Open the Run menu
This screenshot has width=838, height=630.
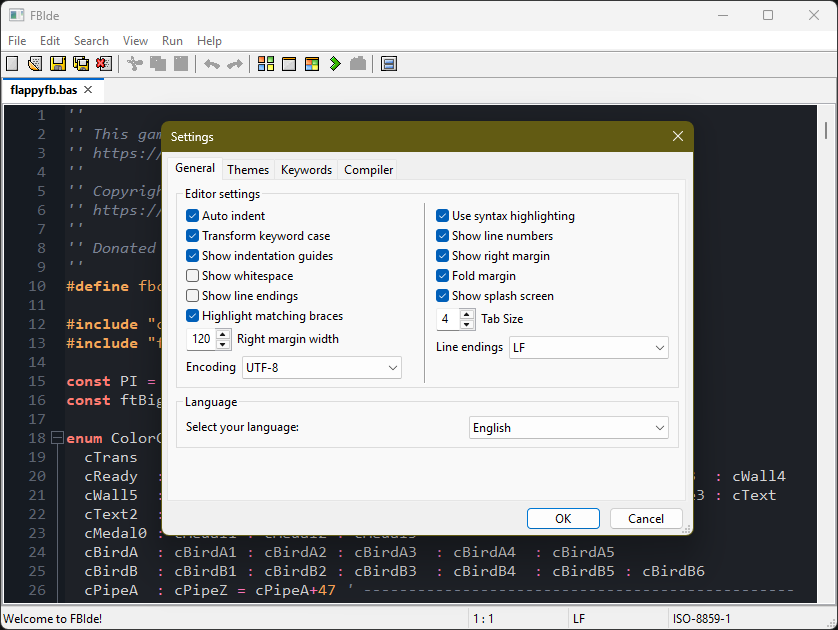(172, 41)
